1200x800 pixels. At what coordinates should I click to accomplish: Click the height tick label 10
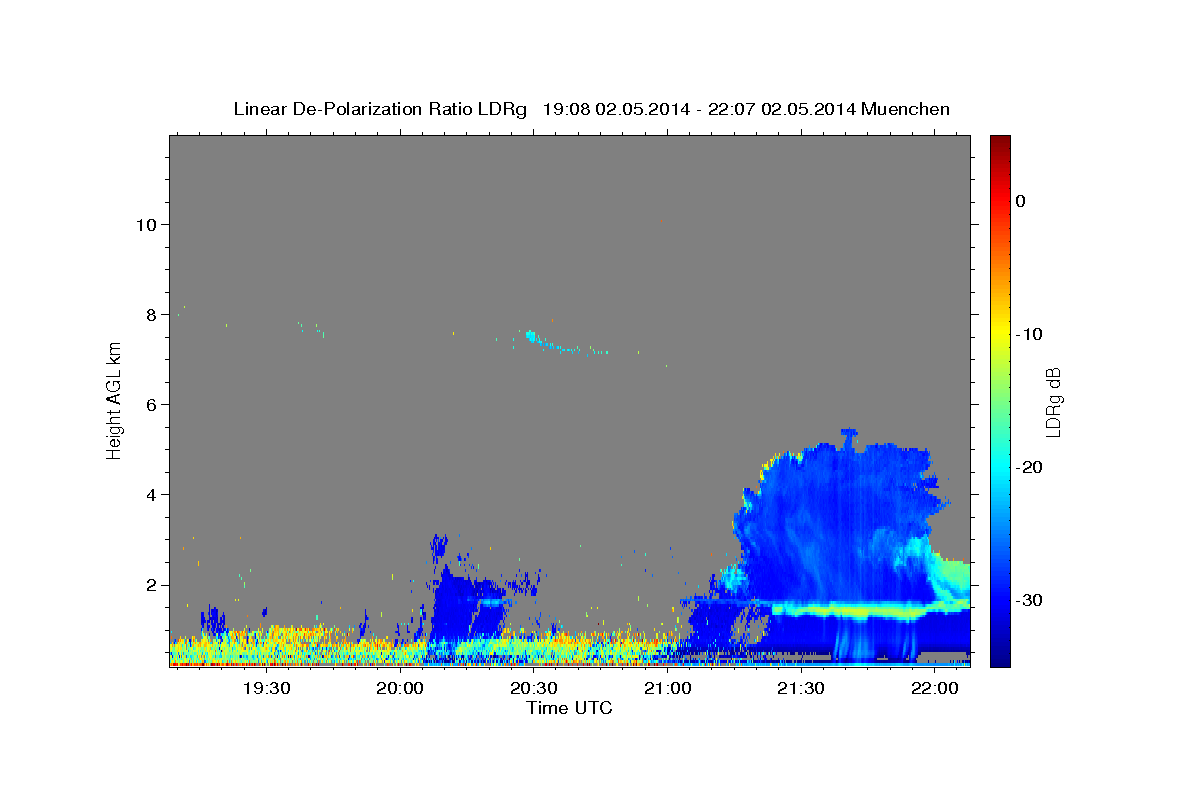[x=148, y=224]
